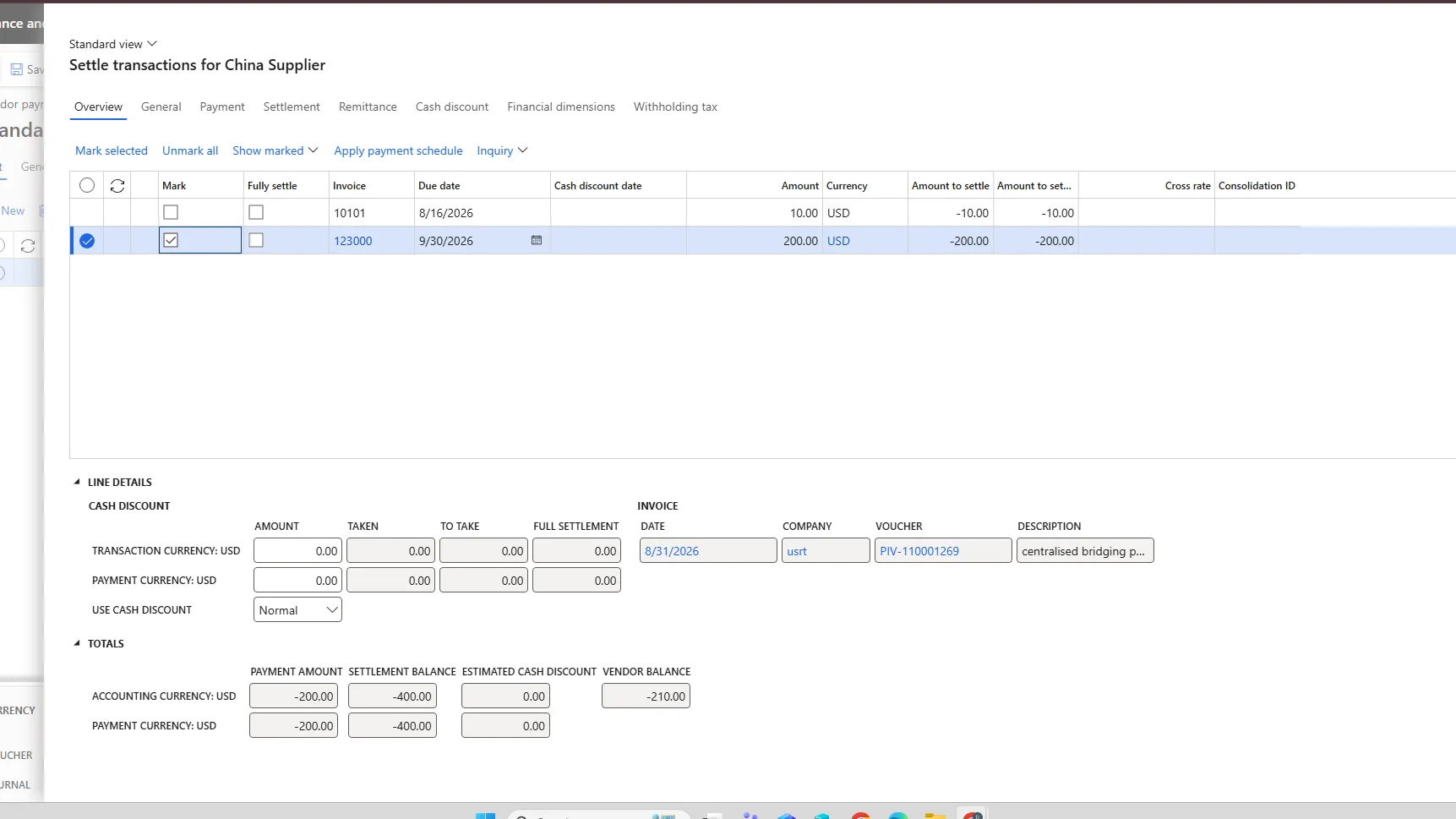Click the usrt company link

[x=797, y=551]
